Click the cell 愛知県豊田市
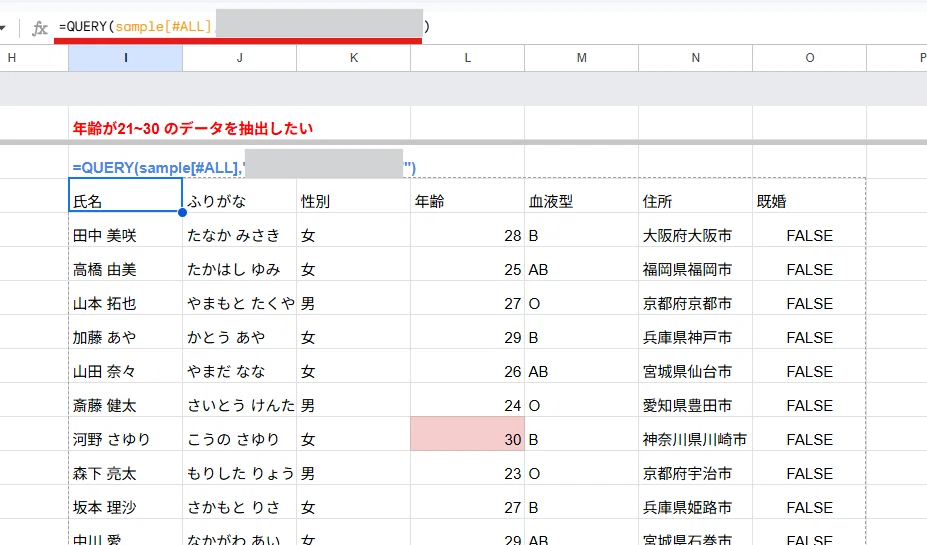This screenshot has width=927, height=545. (696, 400)
